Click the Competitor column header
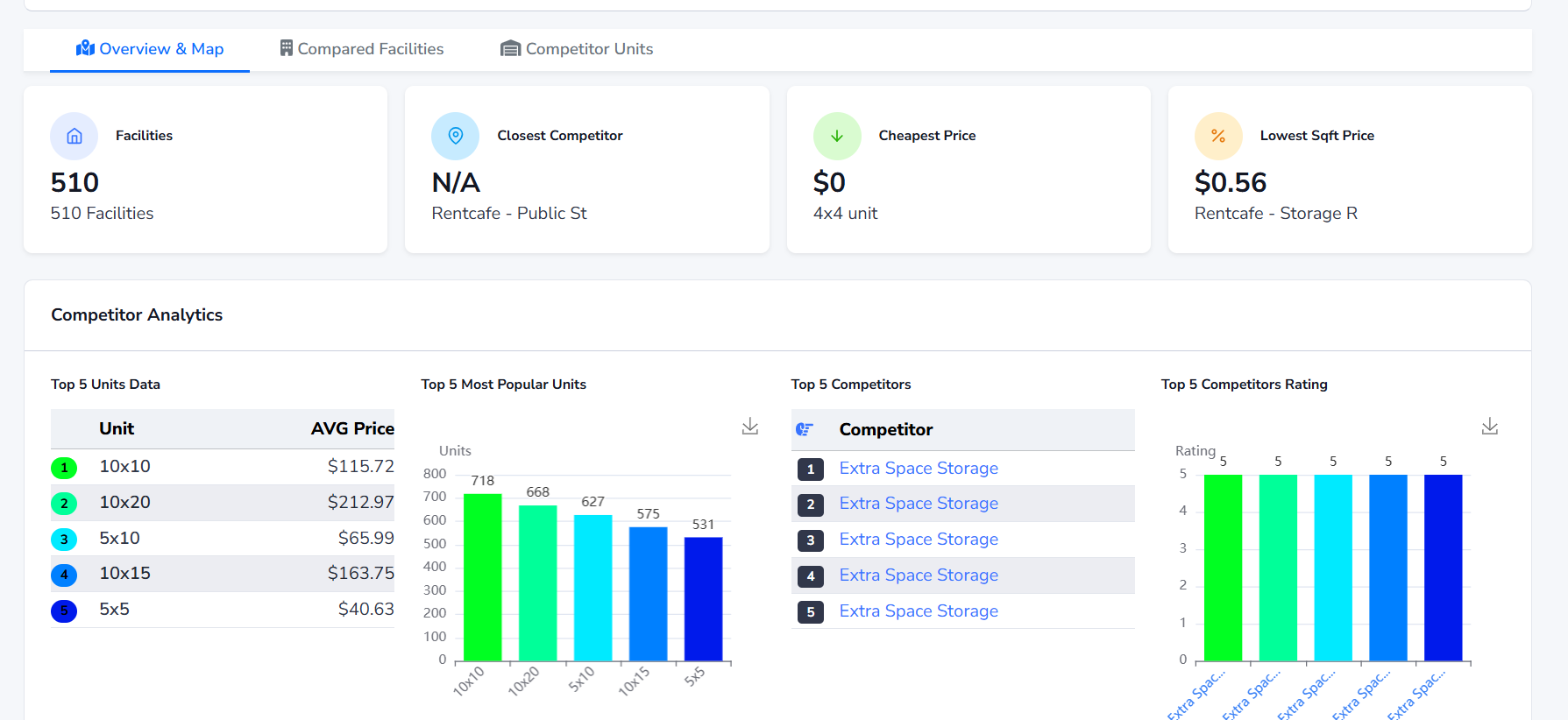The width and height of the screenshot is (1568, 720). coord(886,429)
